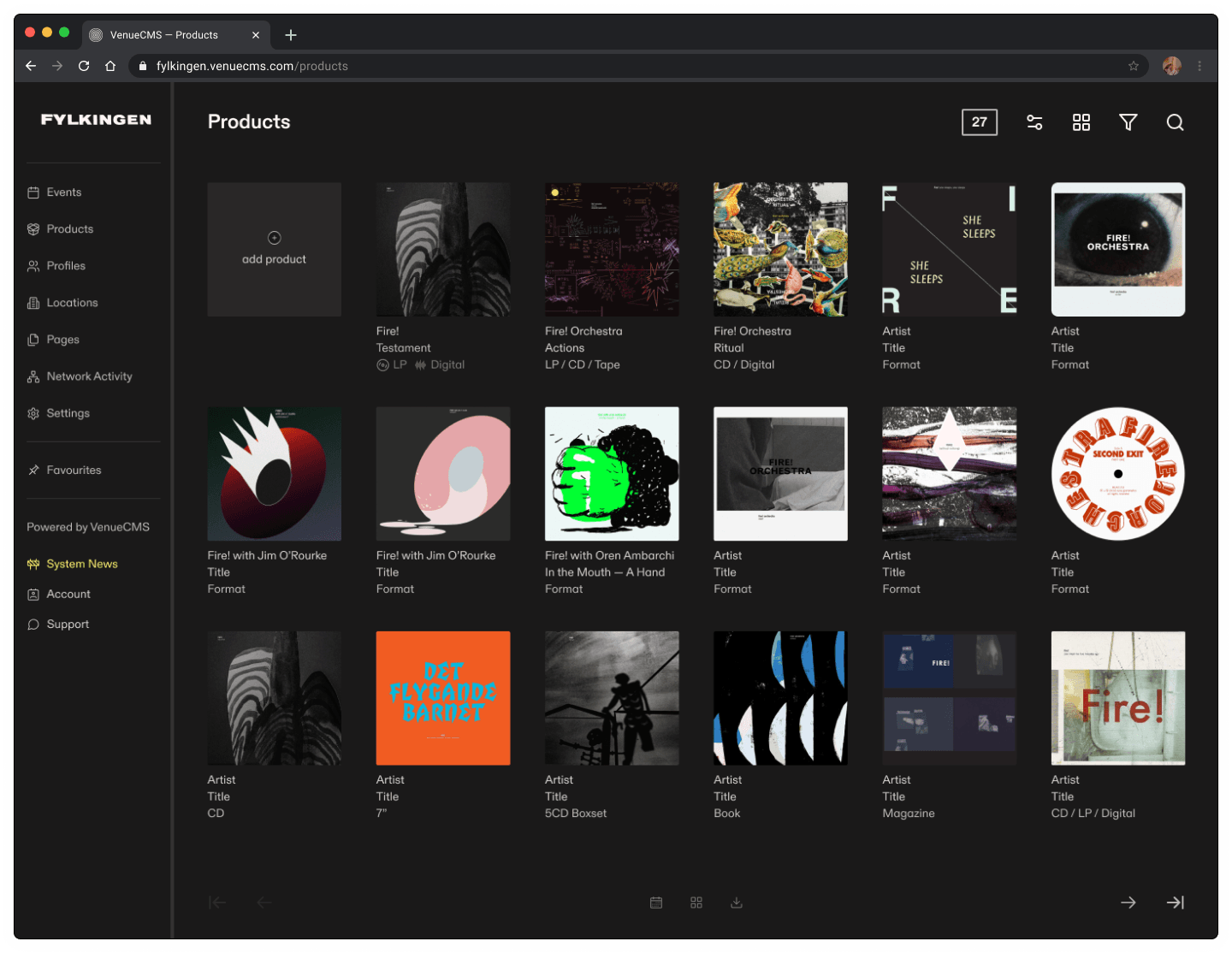Viewport: 1232px width, 953px height.
Task: Jump to first page arrow
Action: [217, 903]
